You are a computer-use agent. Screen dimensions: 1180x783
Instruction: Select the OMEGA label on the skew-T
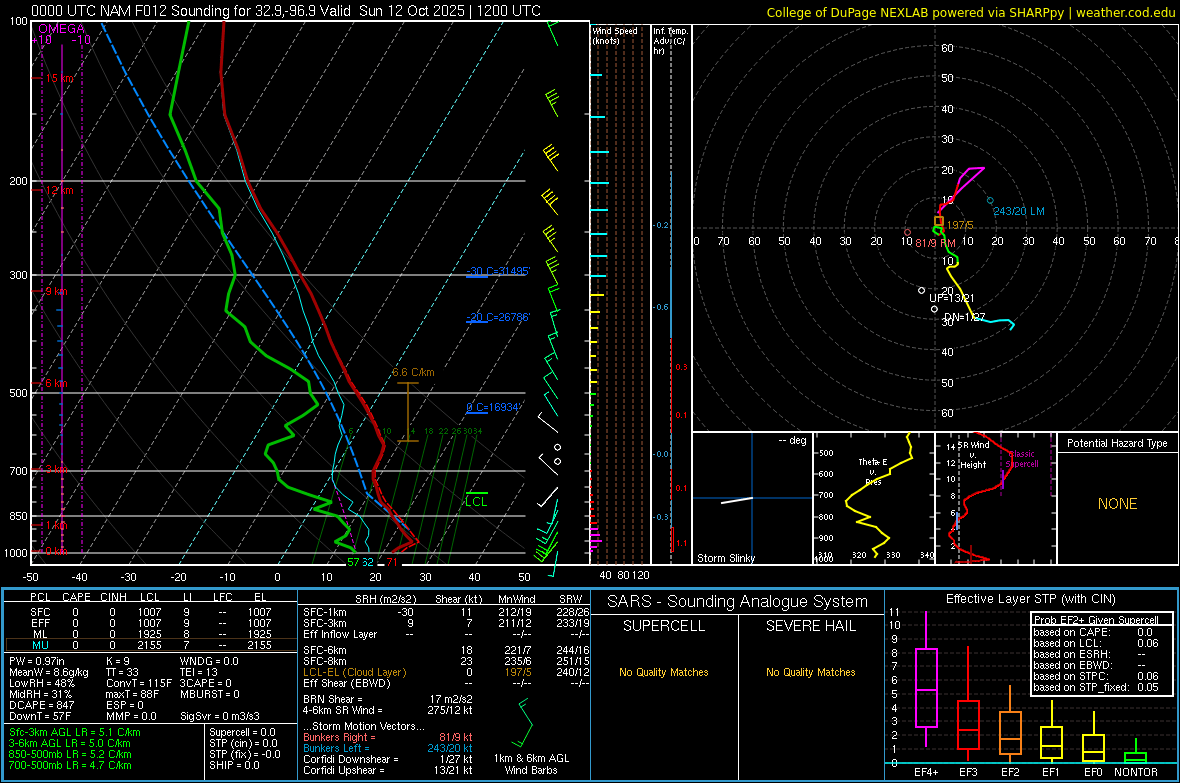[x=62, y=29]
